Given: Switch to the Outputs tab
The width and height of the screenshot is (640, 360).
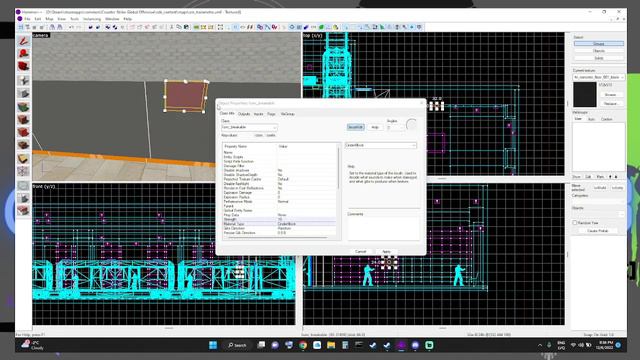Looking at the screenshot, I should click(x=244, y=114).
